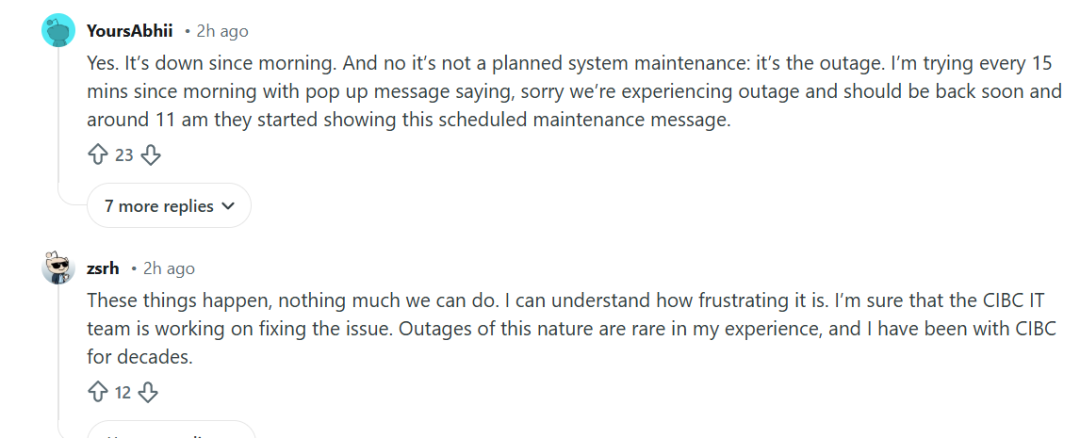Click the chevron beside "7 more replies"
Screen dimensions: 1080x438
point(227,206)
